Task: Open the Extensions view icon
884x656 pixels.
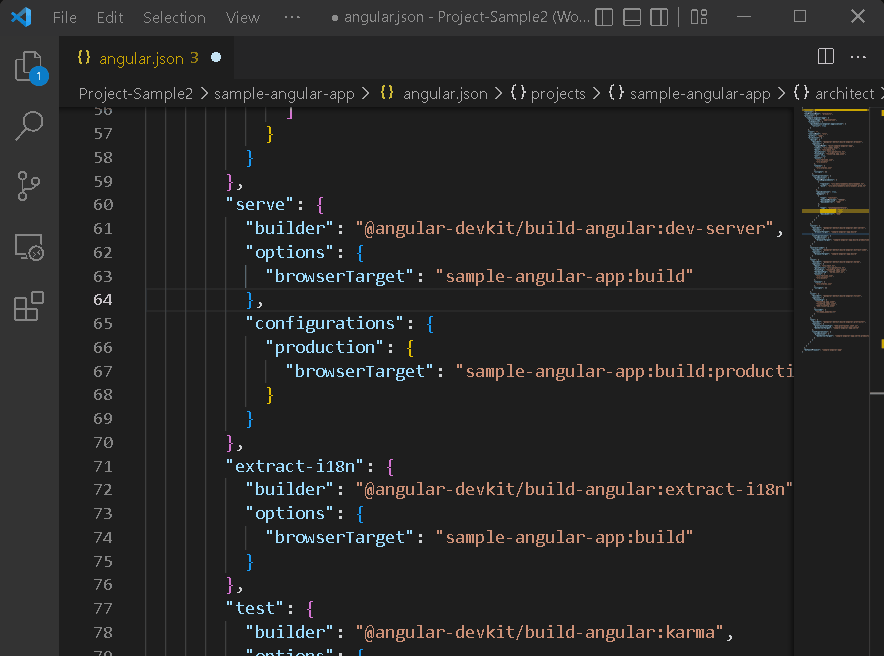Action: pos(29,307)
